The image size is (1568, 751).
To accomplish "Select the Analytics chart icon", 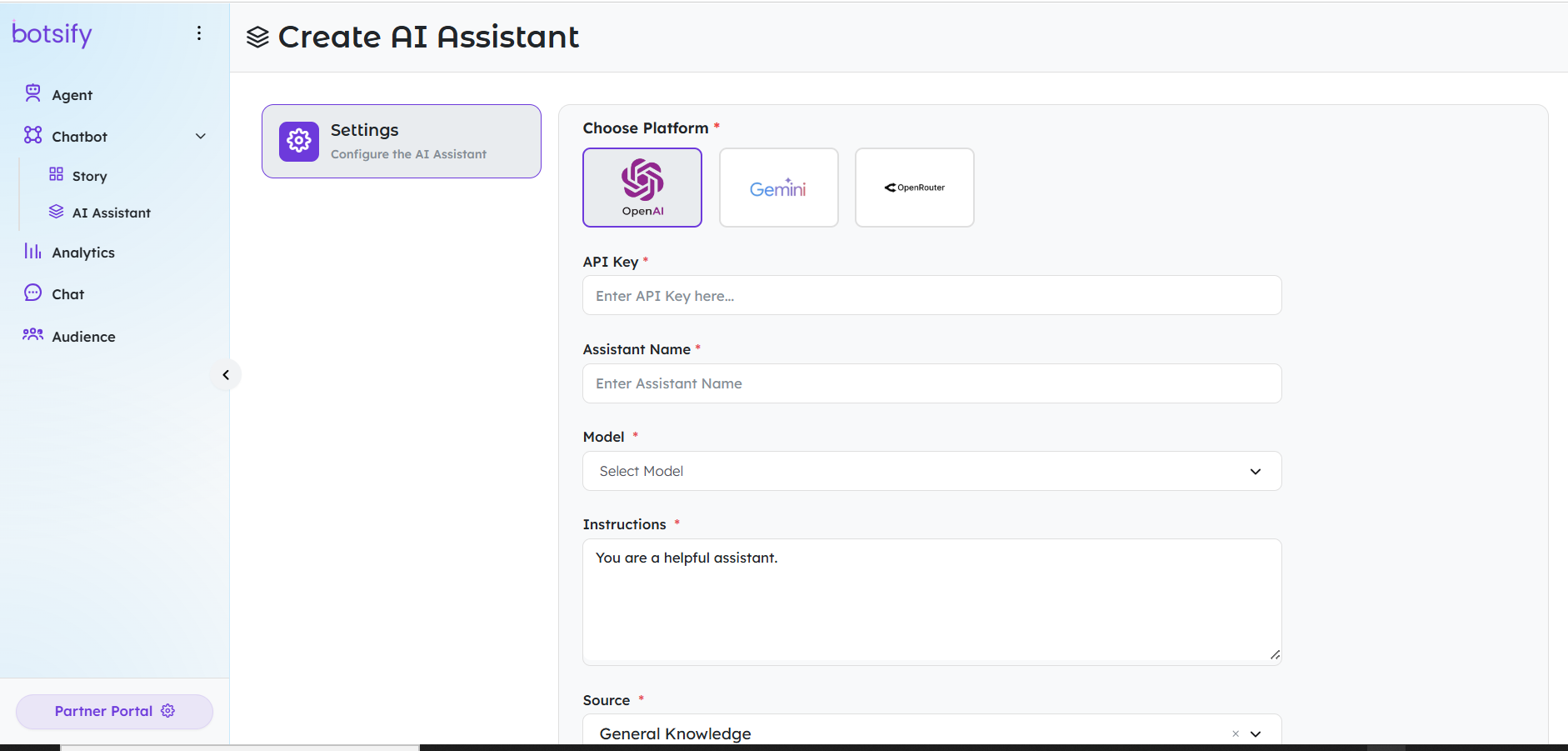I will click(x=32, y=251).
